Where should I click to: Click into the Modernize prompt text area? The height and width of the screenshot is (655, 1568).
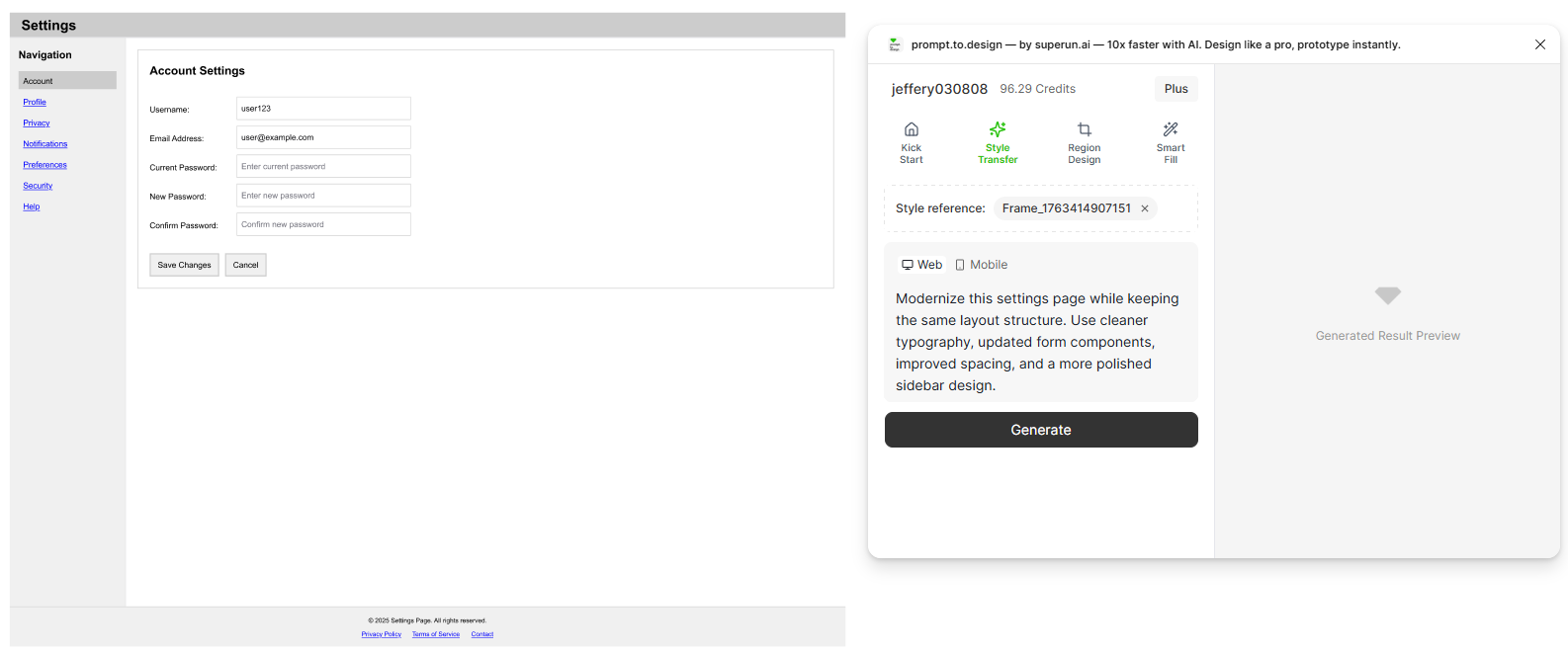1041,342
